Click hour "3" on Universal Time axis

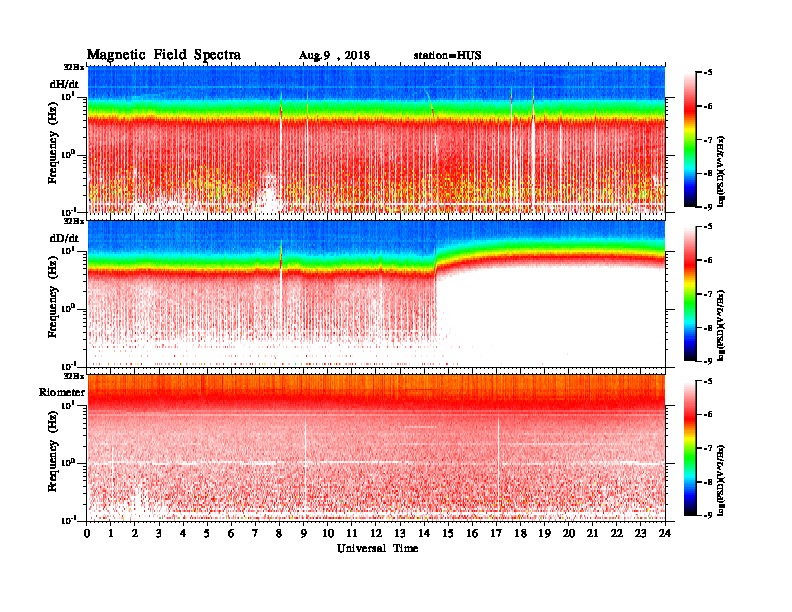click(x=159, y=533)
